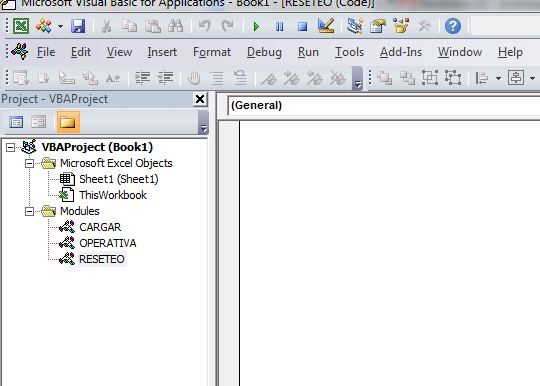Click the Break pause icon
540x386 pixels.
pos(280,27)
